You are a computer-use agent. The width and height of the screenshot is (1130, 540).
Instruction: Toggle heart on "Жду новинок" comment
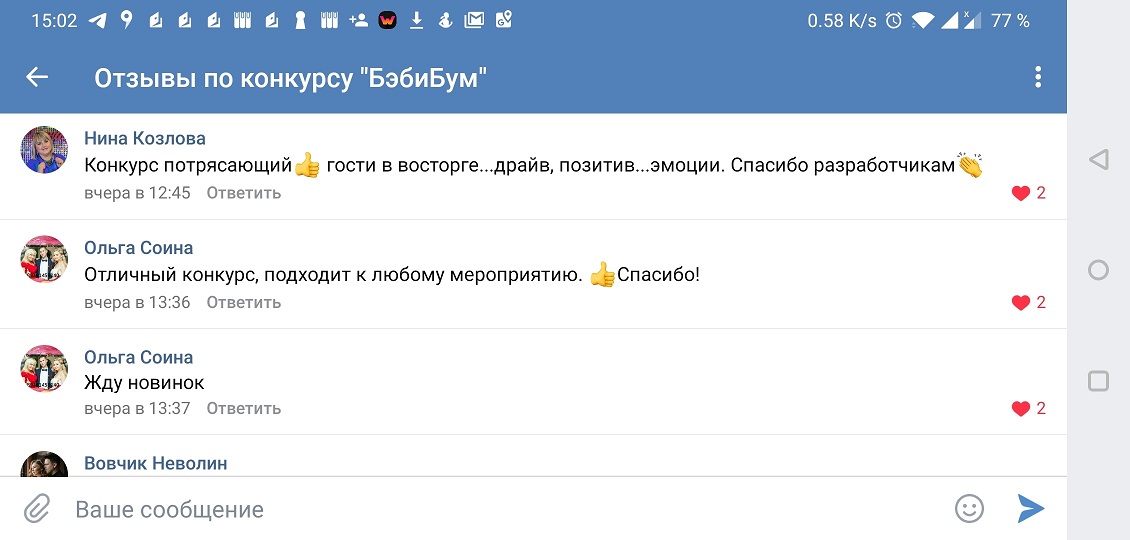1021,408
